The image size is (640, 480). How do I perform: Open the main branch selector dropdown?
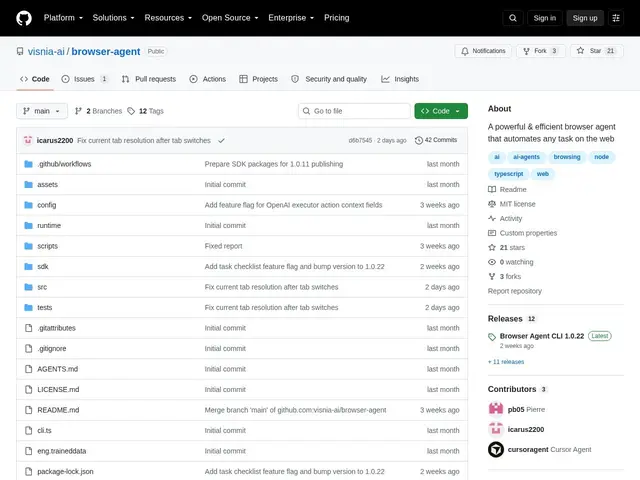tap(42, 111)
